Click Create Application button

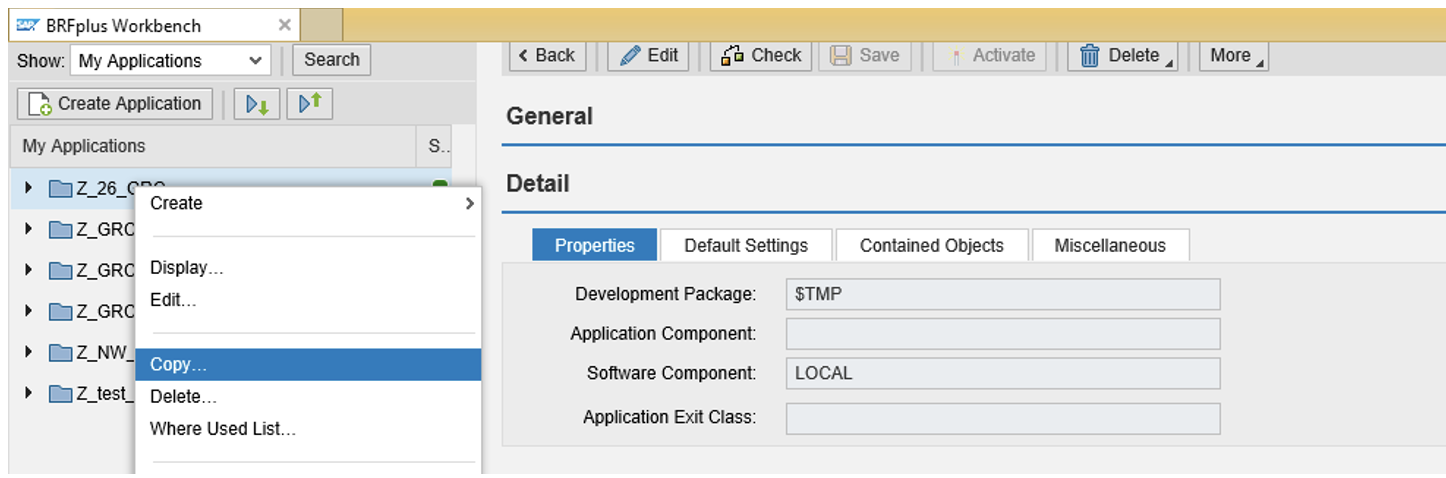pyautogui.click(x=115, y=104)
